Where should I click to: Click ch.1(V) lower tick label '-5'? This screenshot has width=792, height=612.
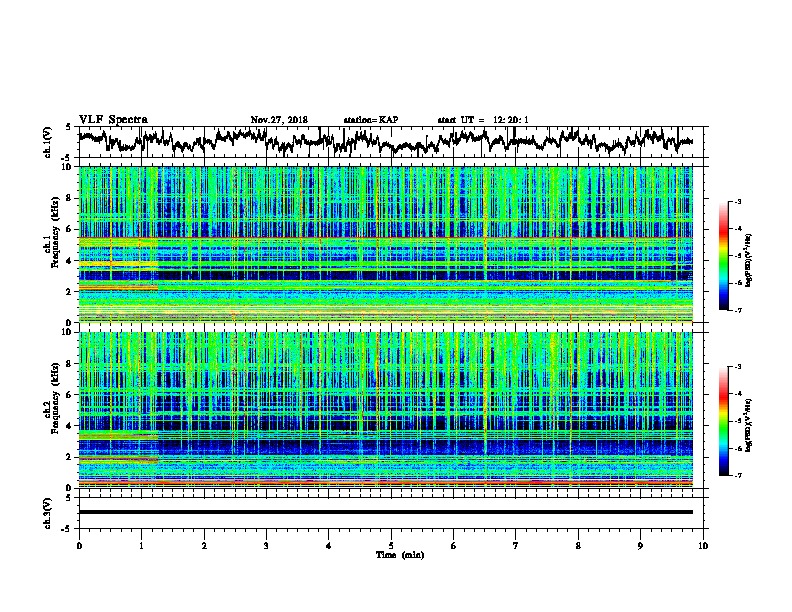tap(67, 158)
